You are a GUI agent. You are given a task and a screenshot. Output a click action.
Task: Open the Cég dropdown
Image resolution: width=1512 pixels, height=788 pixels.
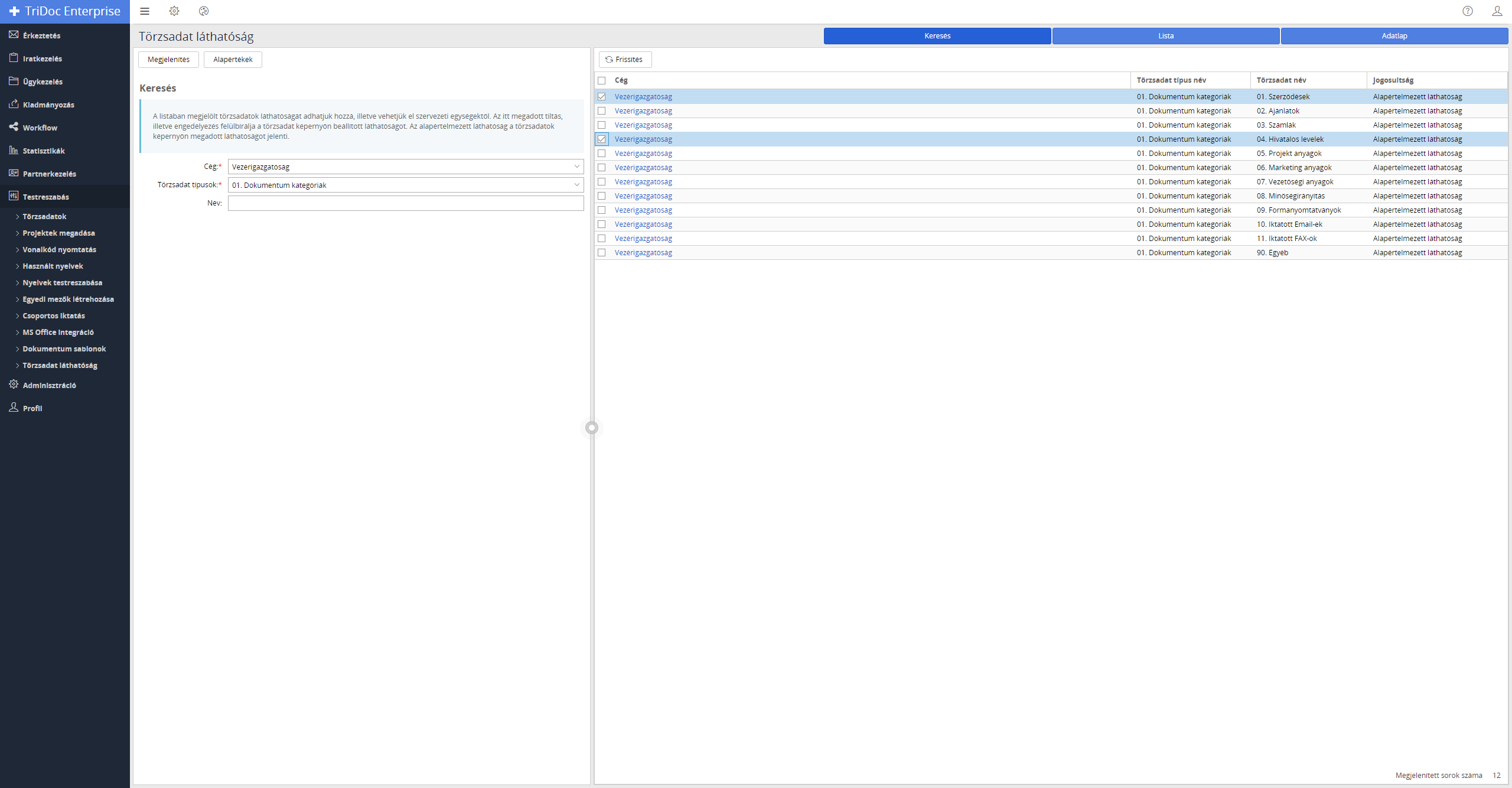[405, 167]
